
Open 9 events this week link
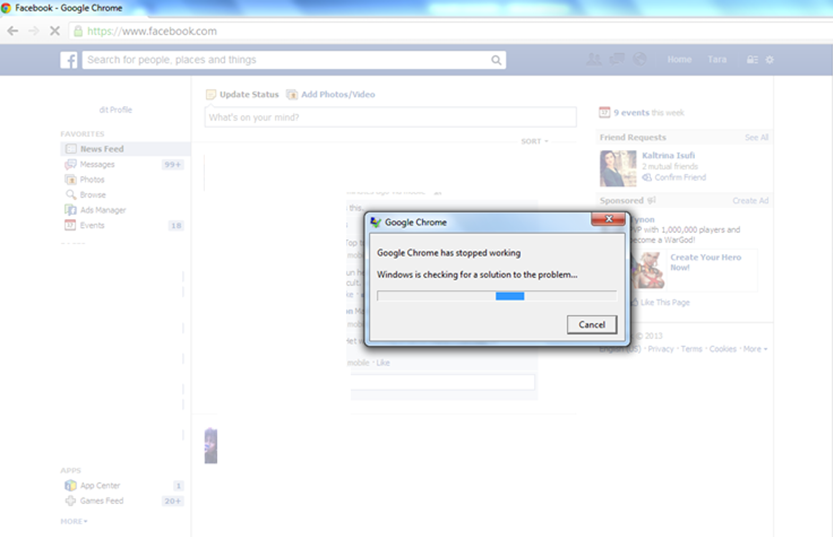649,113
